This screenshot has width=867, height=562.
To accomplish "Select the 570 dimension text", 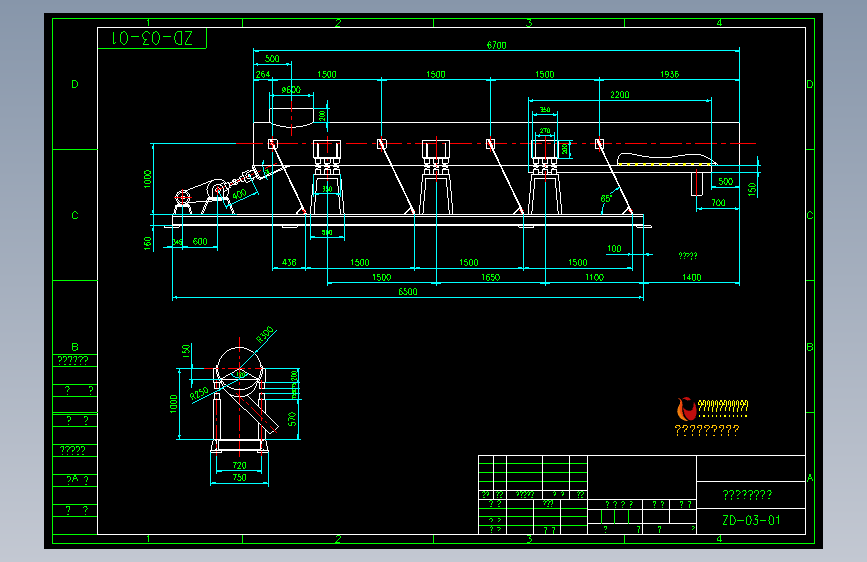I will click(x=293, y=419).
